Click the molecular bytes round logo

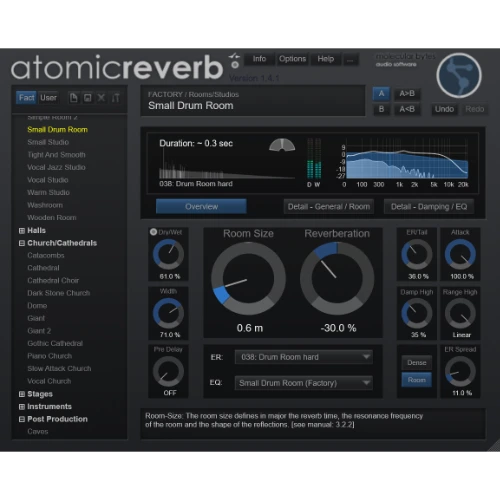point(459,76)
